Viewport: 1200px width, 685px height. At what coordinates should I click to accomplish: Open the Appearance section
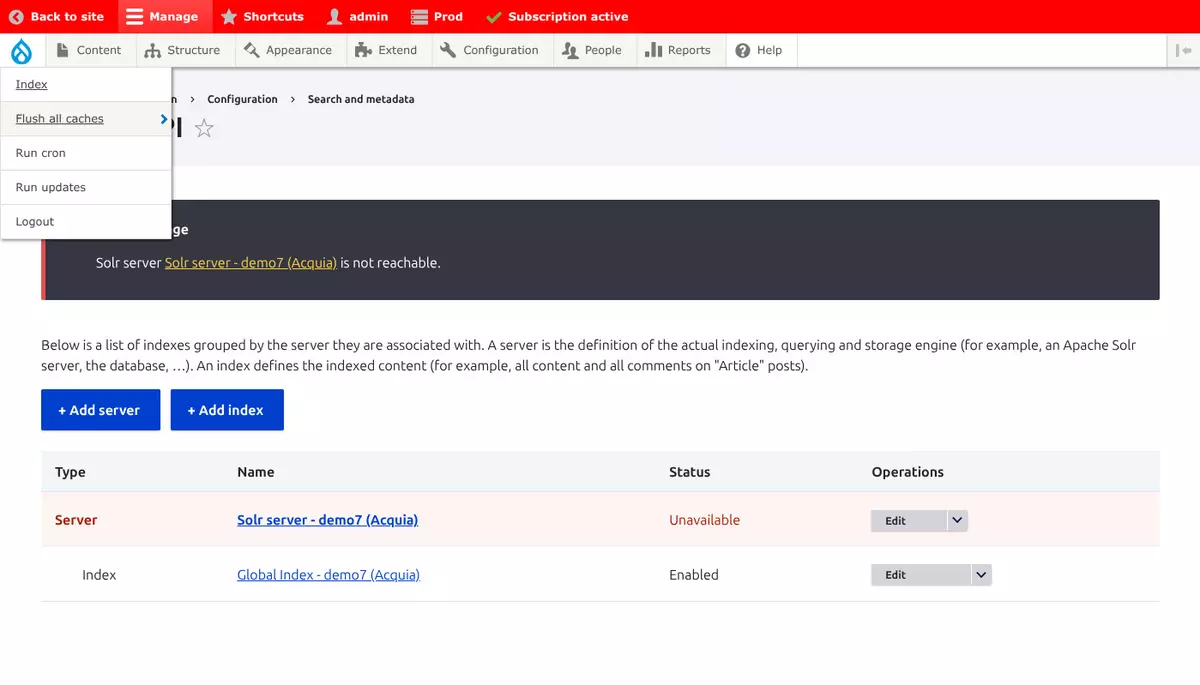point(288,50)
